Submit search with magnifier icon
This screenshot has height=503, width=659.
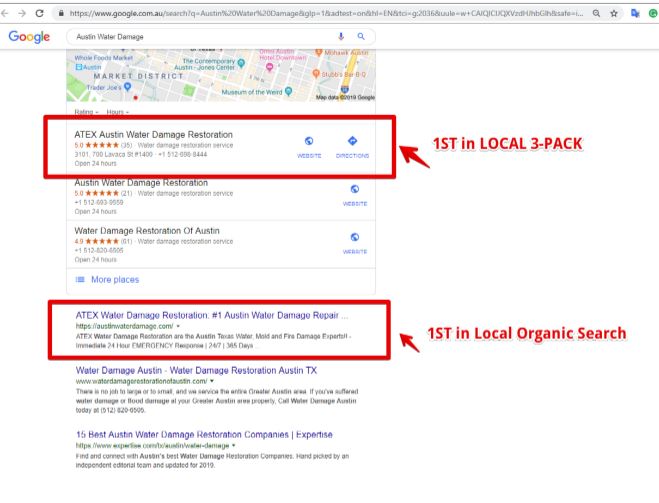point(361,37)
